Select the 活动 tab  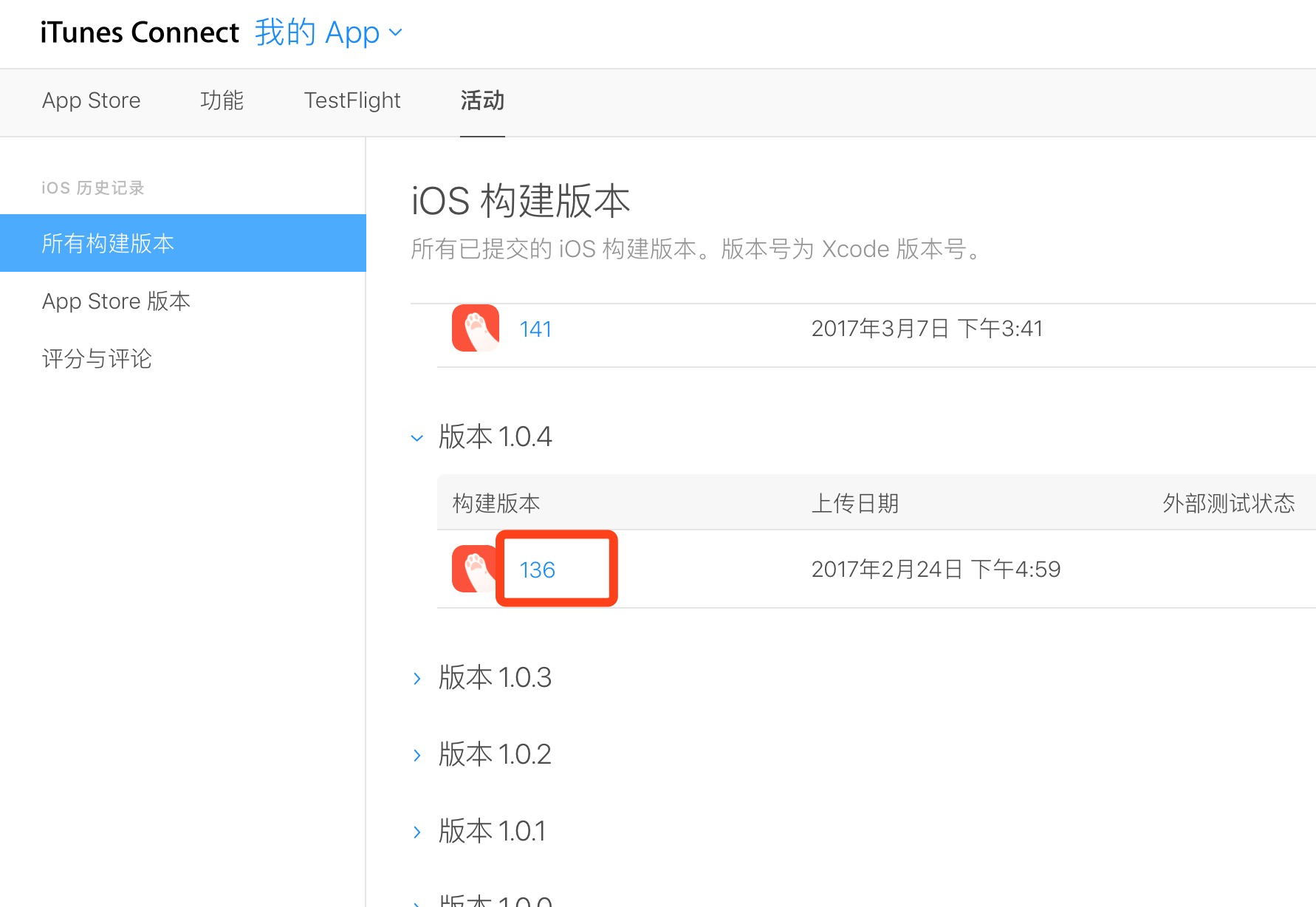(482, 100)
